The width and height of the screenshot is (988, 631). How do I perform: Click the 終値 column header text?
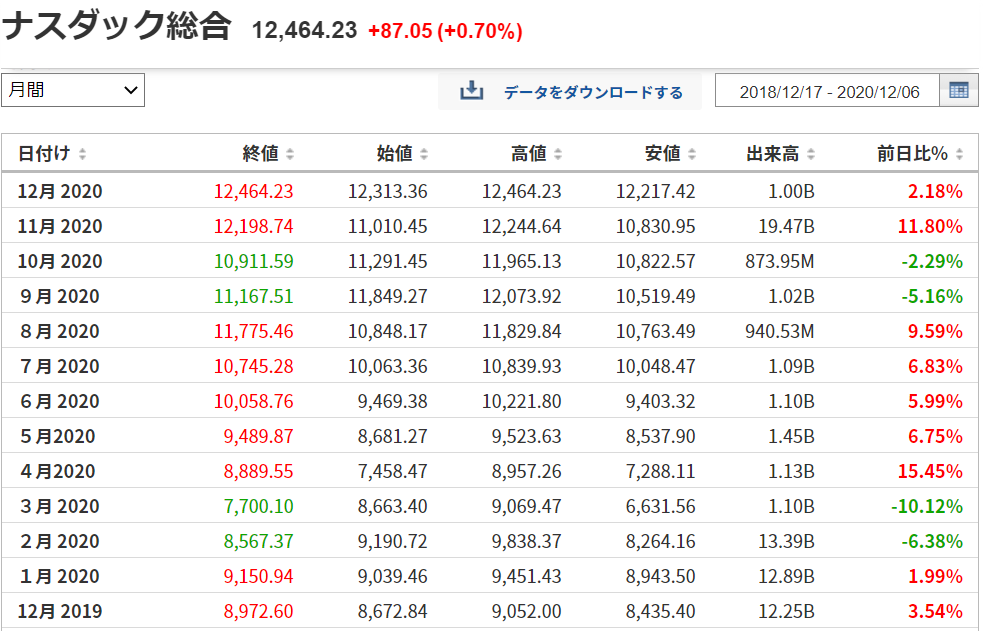260,154
